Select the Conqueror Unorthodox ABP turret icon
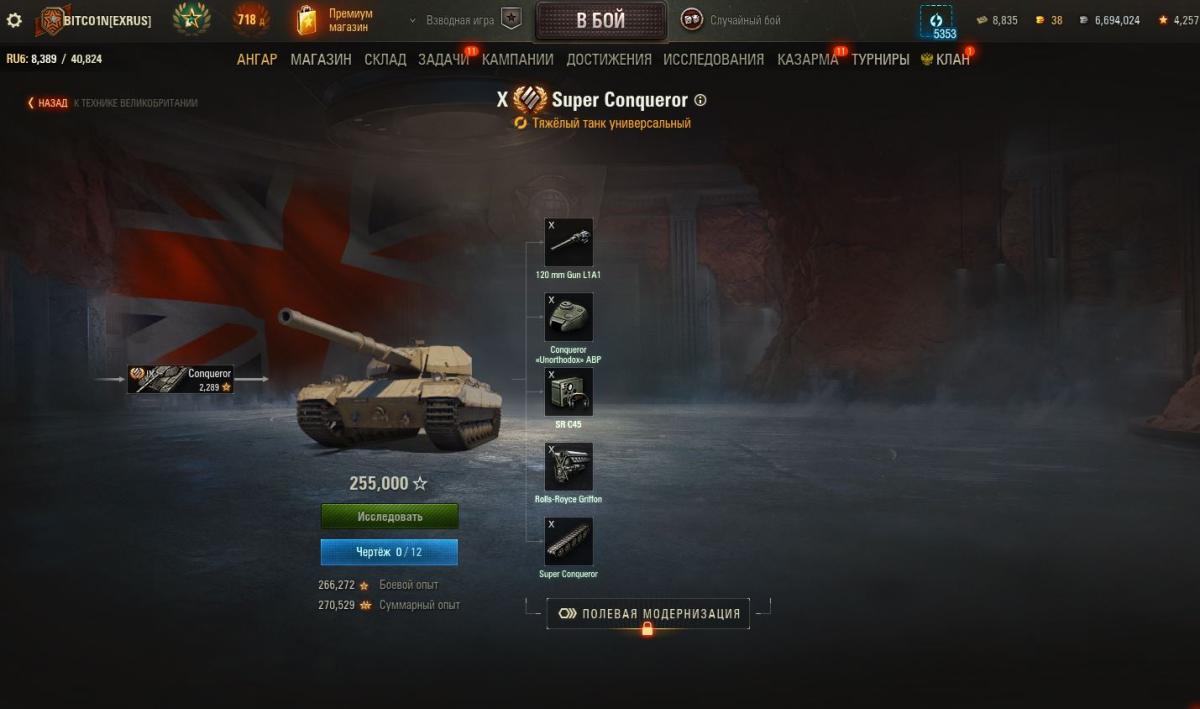 click(569, 317)
